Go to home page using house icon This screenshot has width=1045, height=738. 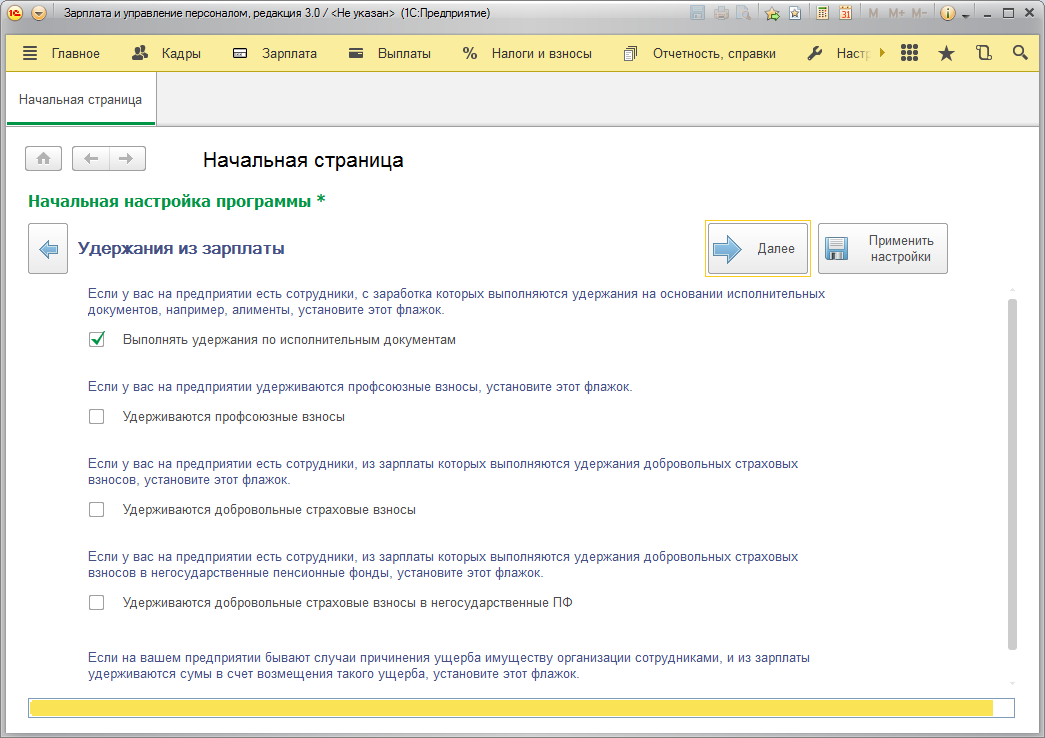(44, 158)
